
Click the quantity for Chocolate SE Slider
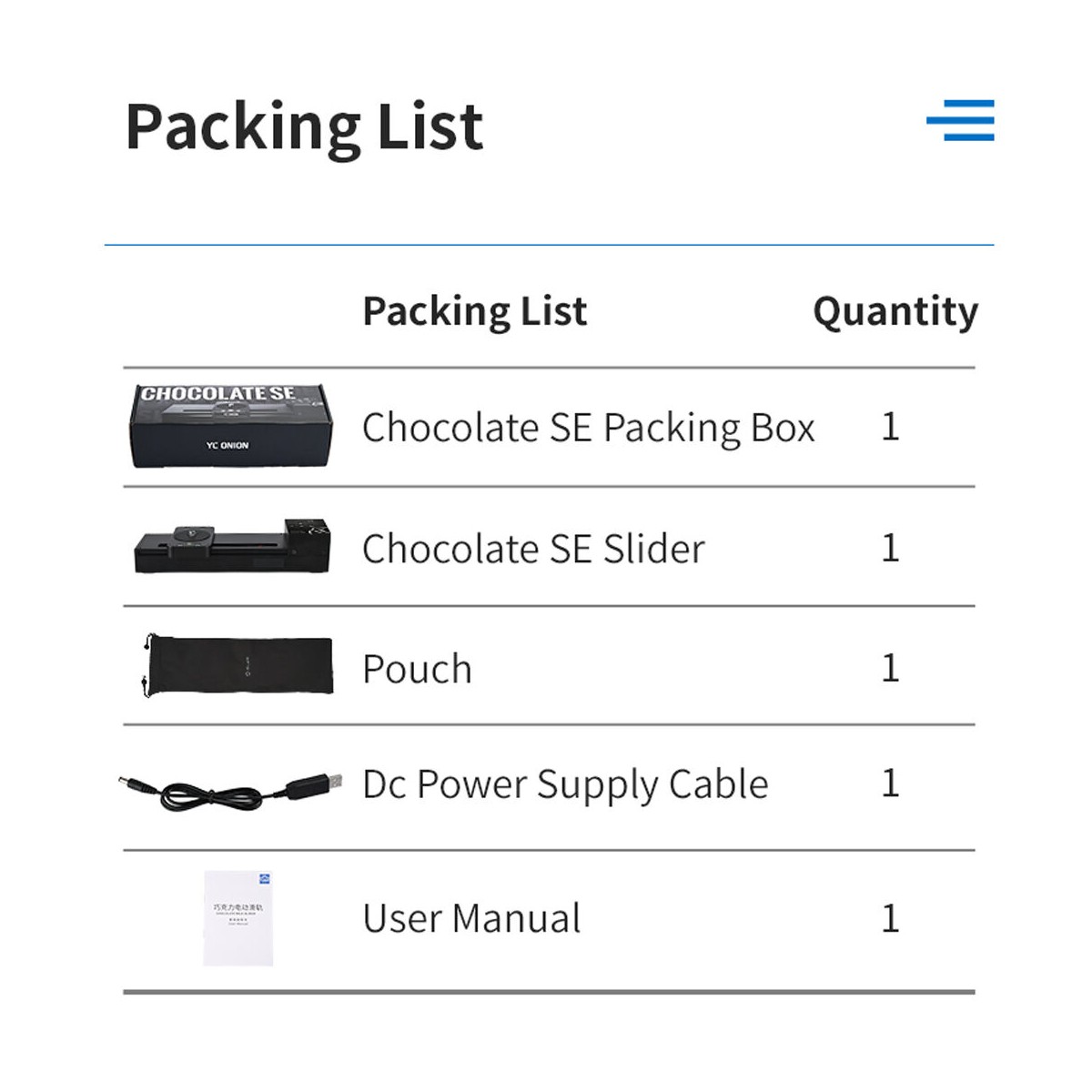pos(890,548)
